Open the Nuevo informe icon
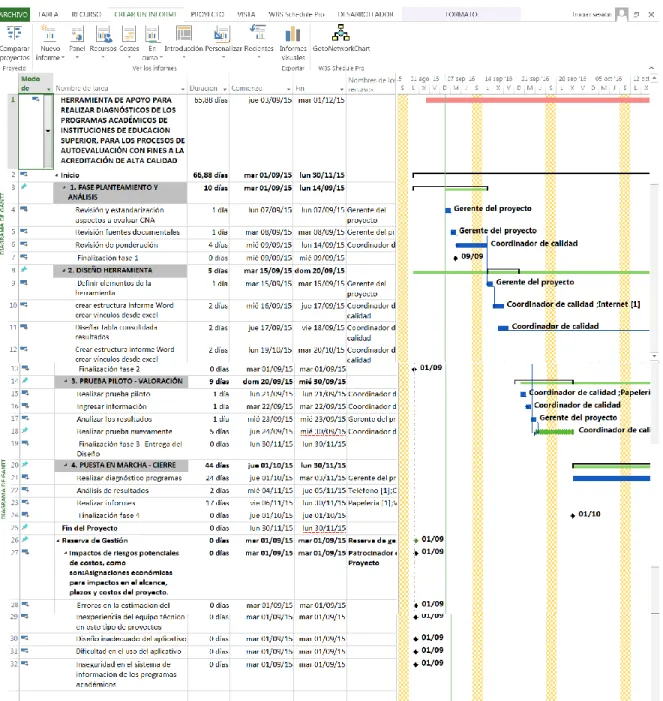 (49, 34)
